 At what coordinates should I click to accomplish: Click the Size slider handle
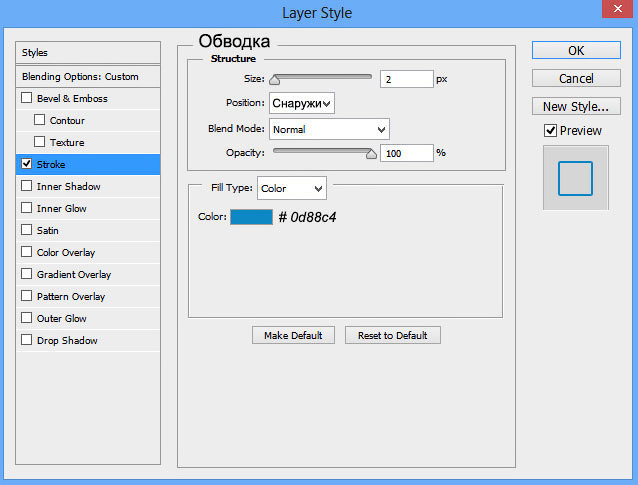(x=275, y=80)
